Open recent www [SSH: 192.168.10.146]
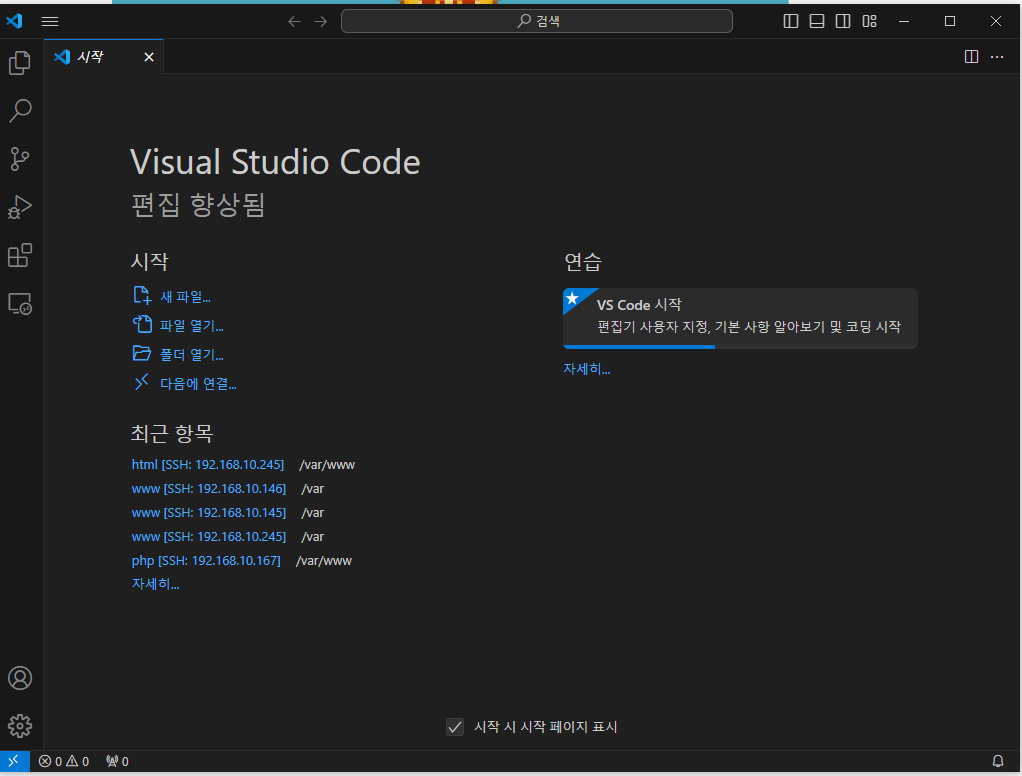This screenshot has width=1022, height=776. point(209,489)
